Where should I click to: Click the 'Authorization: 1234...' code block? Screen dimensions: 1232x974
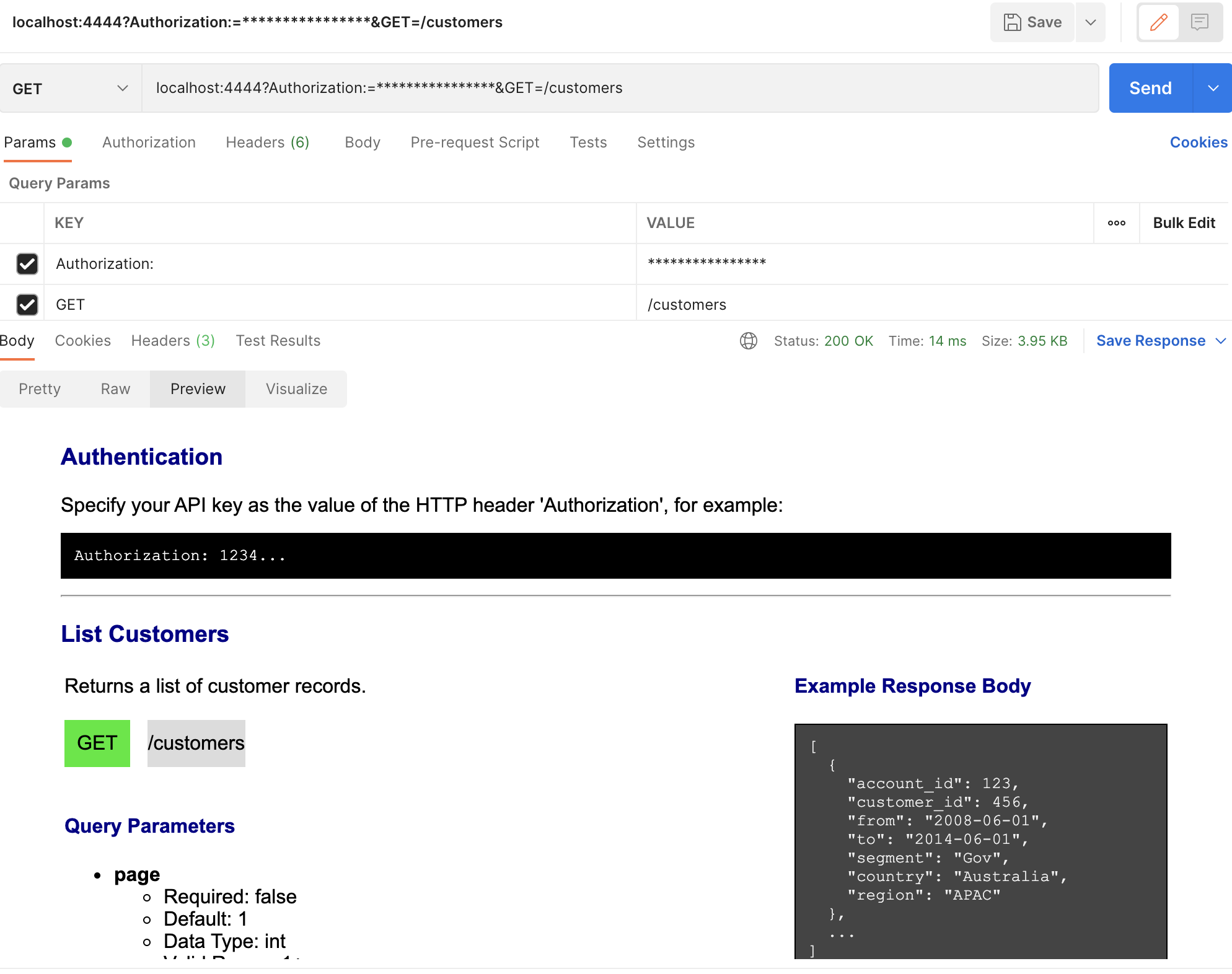point(615,556)
